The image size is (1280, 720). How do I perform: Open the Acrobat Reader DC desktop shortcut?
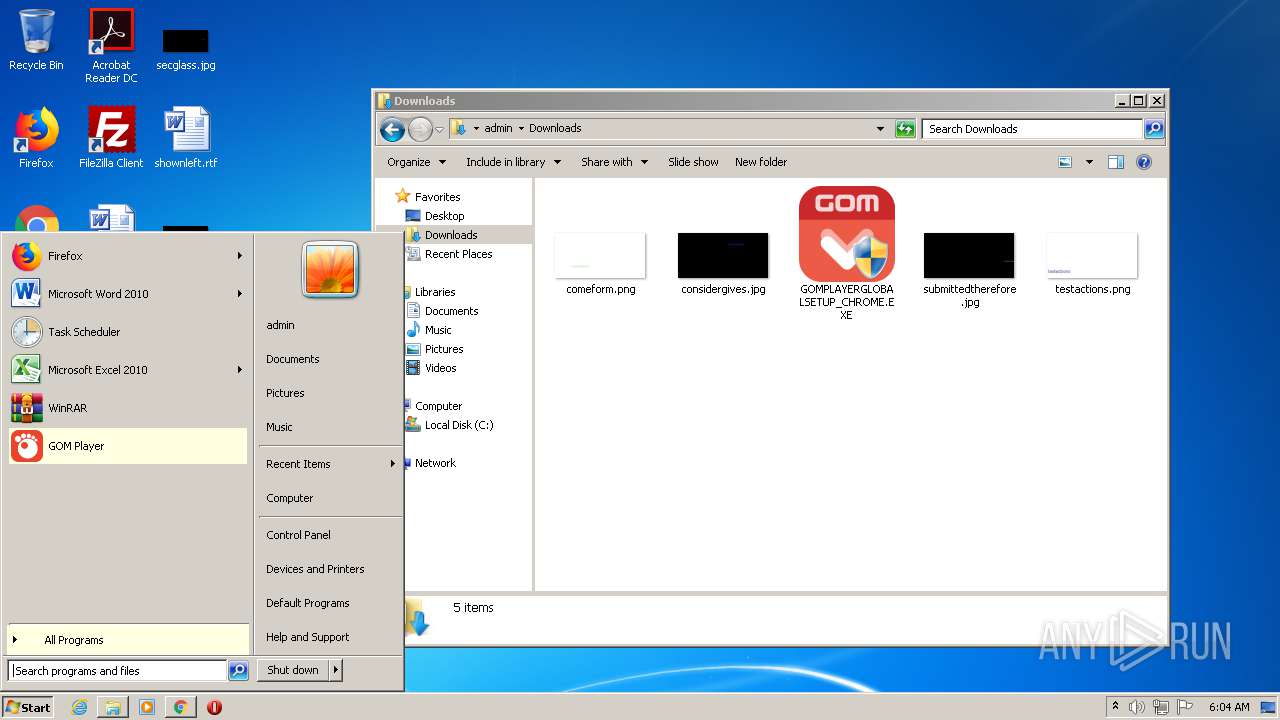(x=111, y=45)
